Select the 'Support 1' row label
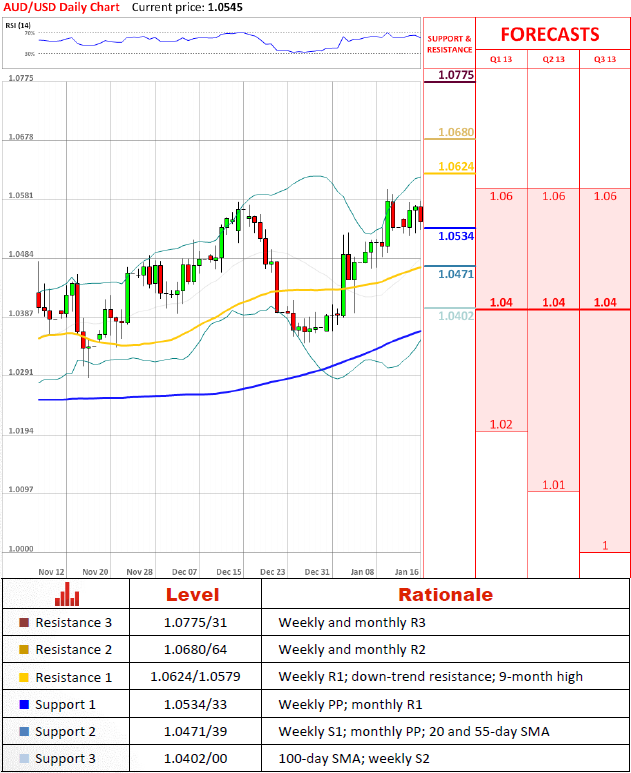This screenshot has height=773, width=631. pyautogui.click(x=65, y=705)
